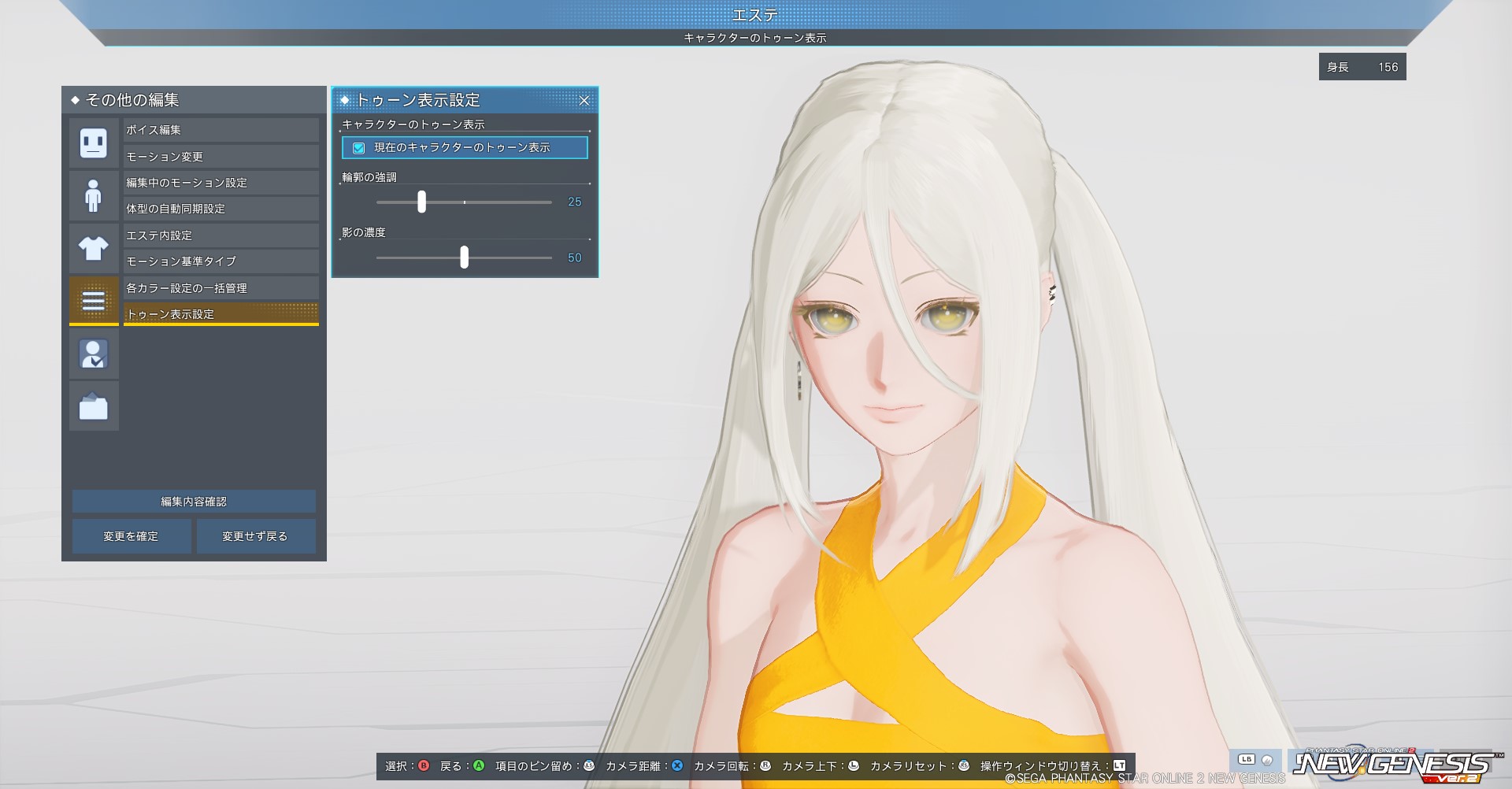Click the キャラクターのトゥーン表示 section label
Image resolution: width=1512 pixels, height=789 pixels.
point(413,124)
